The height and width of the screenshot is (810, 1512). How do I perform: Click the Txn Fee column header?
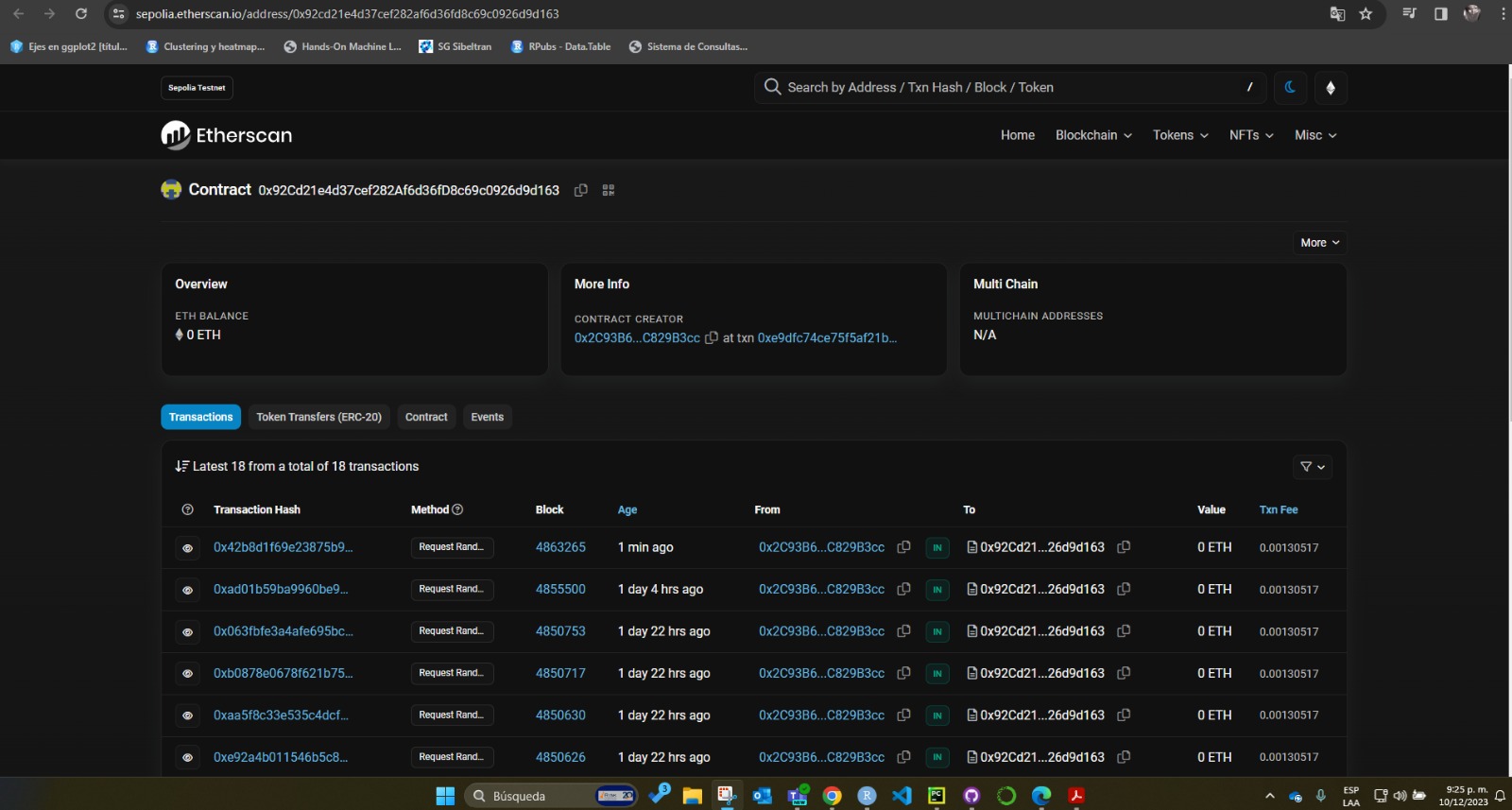point(1278,509)
